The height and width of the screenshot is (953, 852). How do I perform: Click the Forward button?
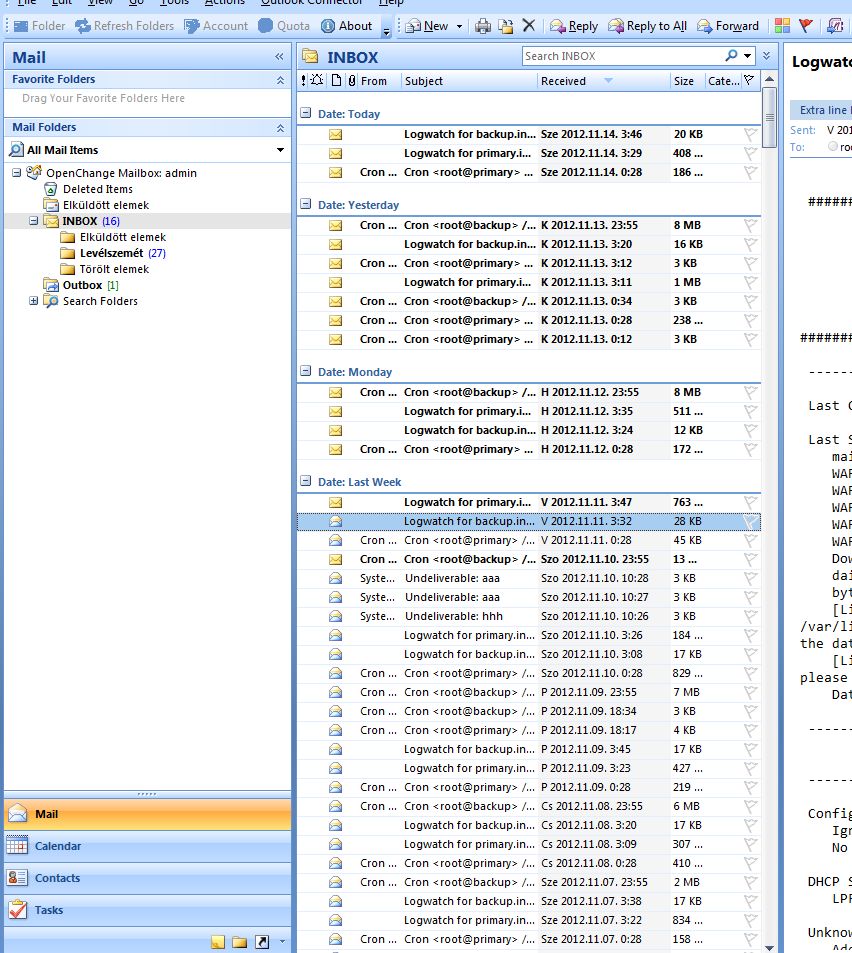pos(728,26)
